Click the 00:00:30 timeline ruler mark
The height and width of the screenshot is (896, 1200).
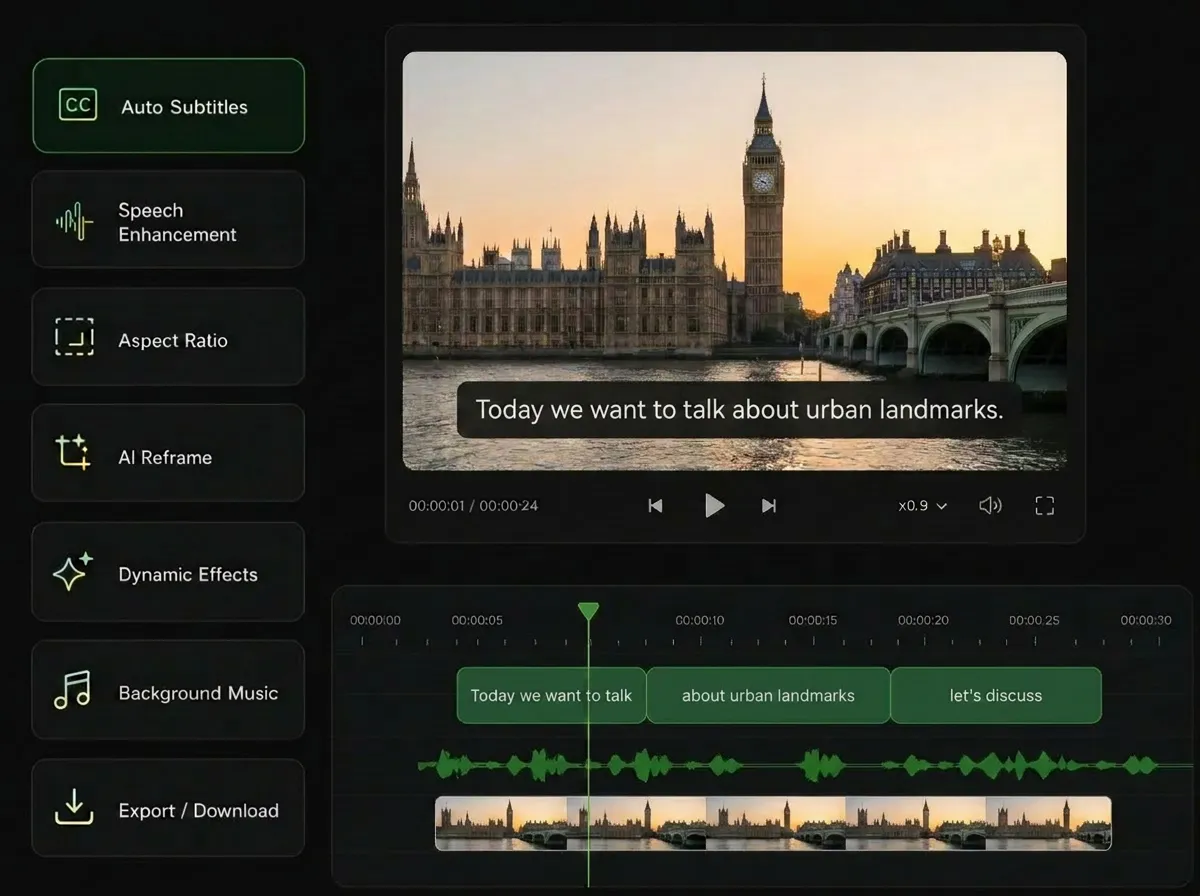pos(1146,620)
